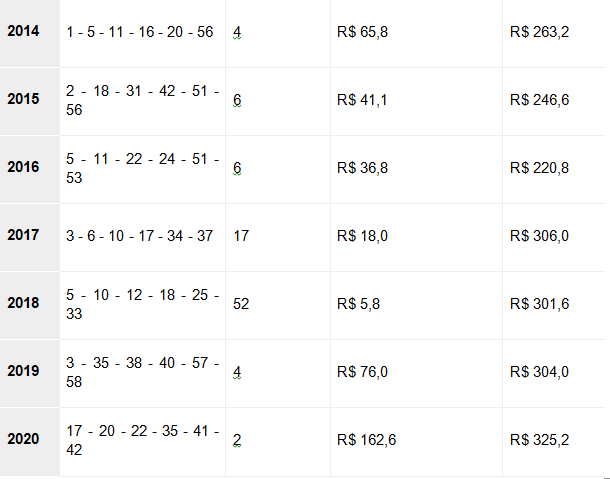
Task: Click the underlined 4 in the 2014 row
Action: [x=237, y=32]
